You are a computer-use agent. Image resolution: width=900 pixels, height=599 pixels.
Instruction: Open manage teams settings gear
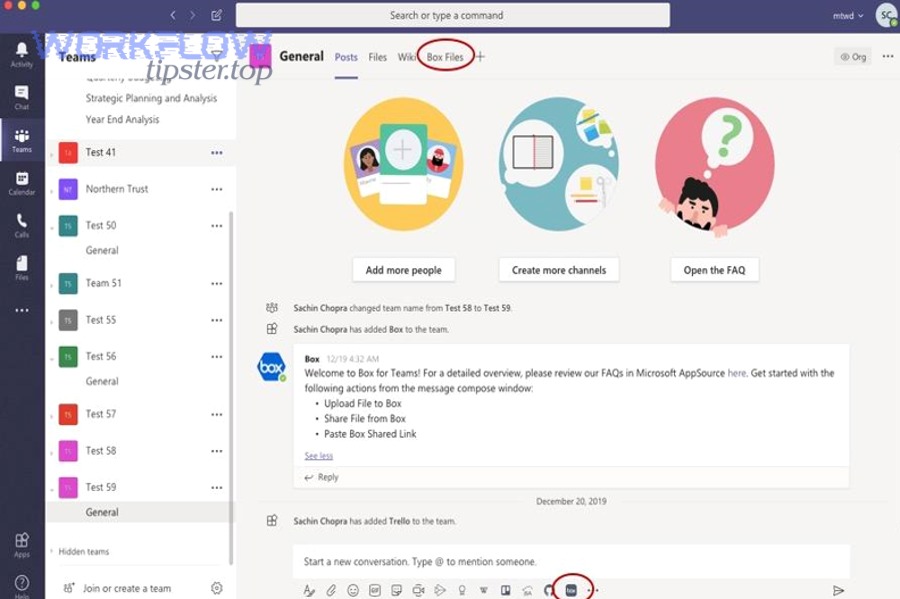(216, 588)
